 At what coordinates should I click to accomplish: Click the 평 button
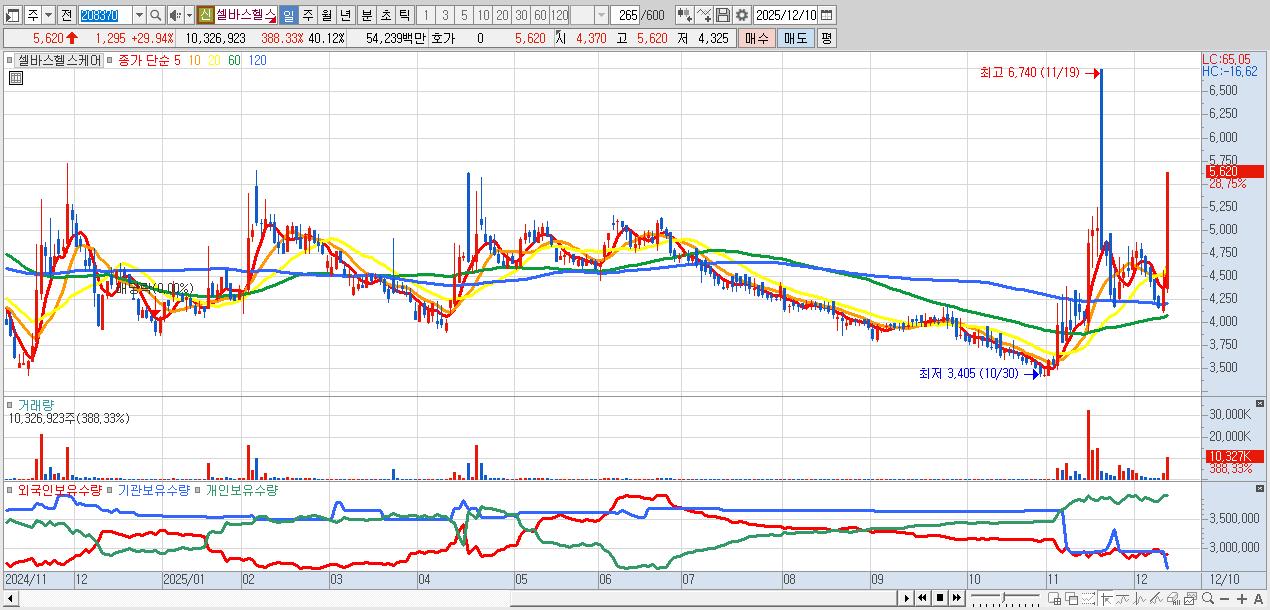[826, 38]
